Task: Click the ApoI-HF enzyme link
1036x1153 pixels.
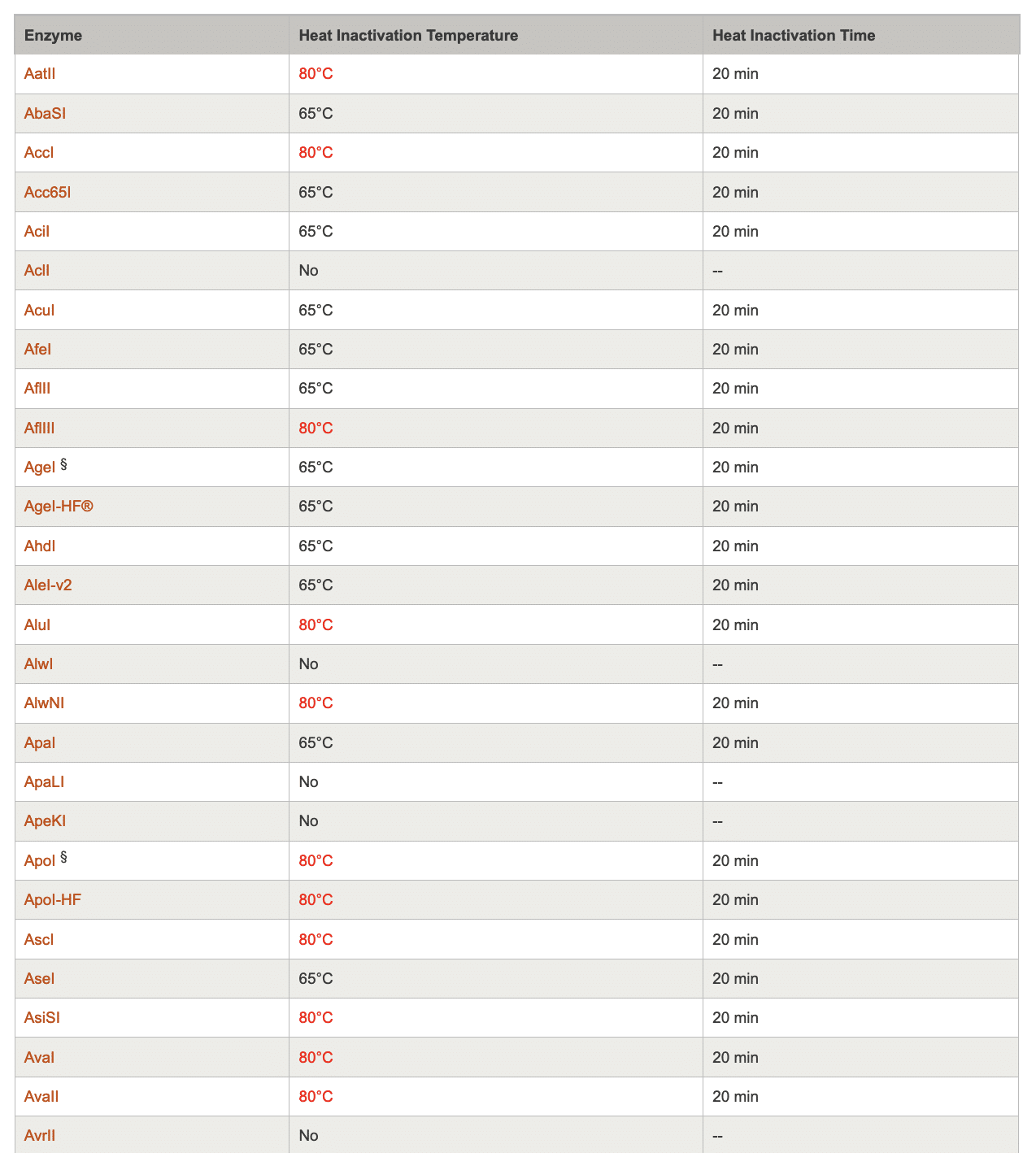Action: [52, 900]
